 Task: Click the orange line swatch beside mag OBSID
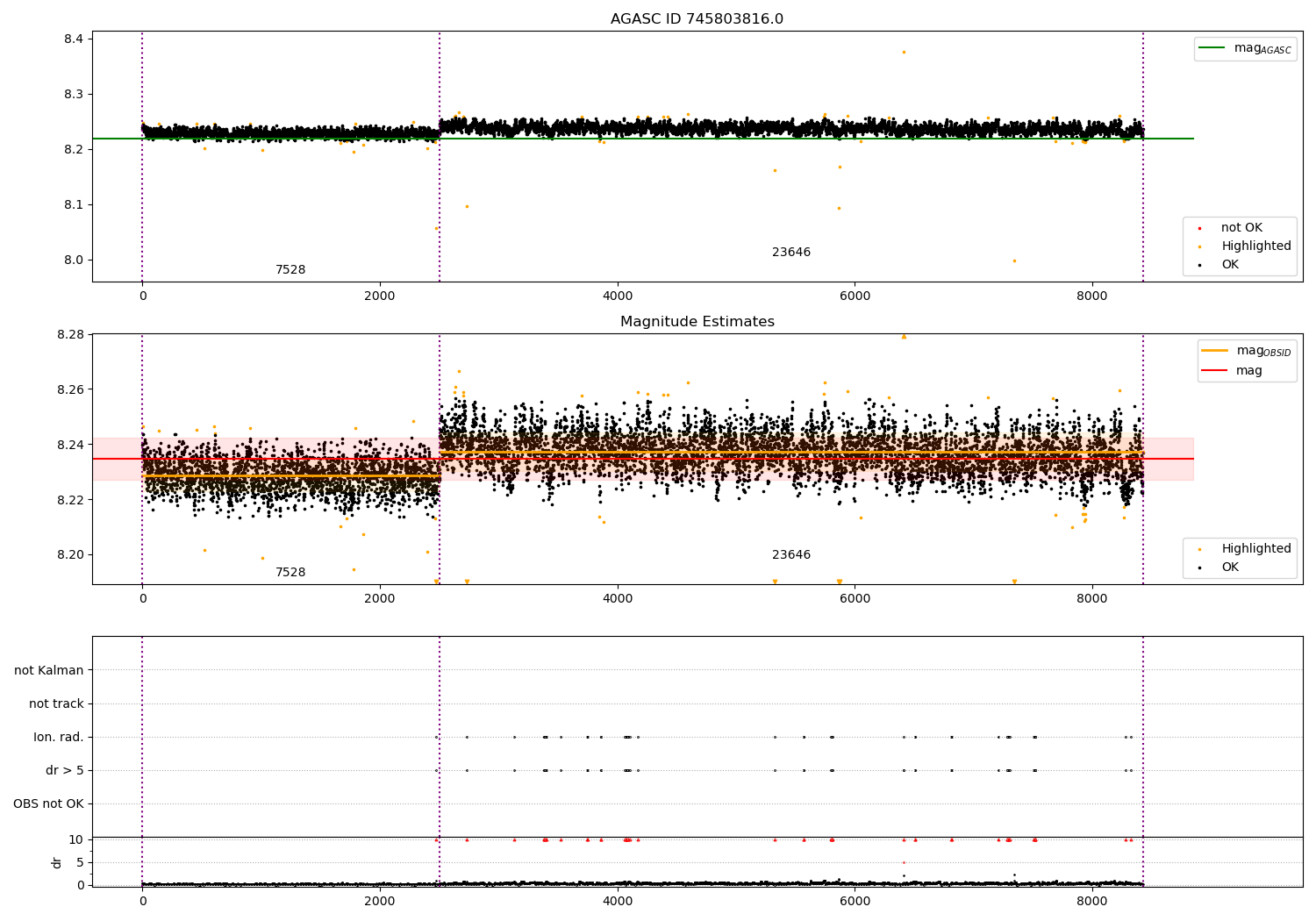1215,351
